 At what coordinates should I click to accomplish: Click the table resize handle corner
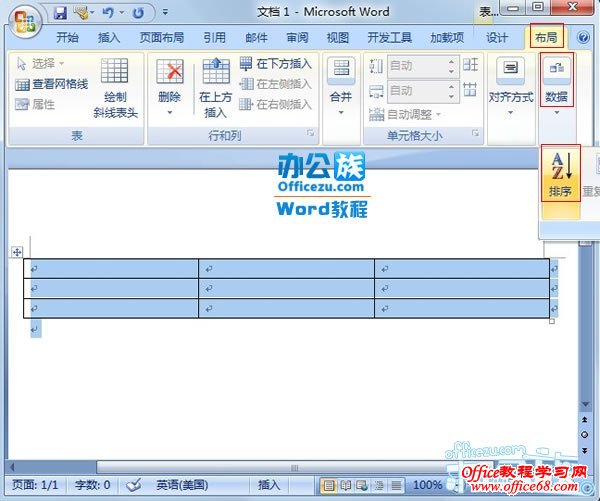(552, 321)
